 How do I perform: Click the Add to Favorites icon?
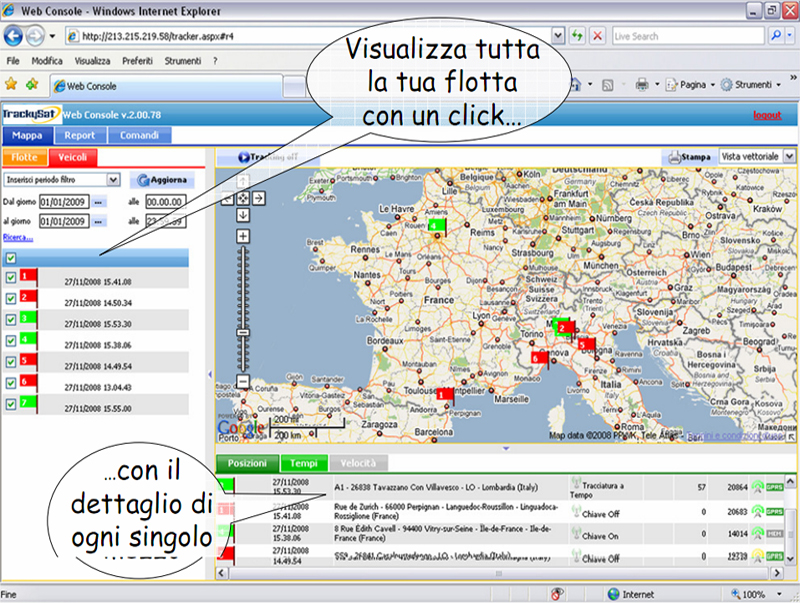point(32,84)
